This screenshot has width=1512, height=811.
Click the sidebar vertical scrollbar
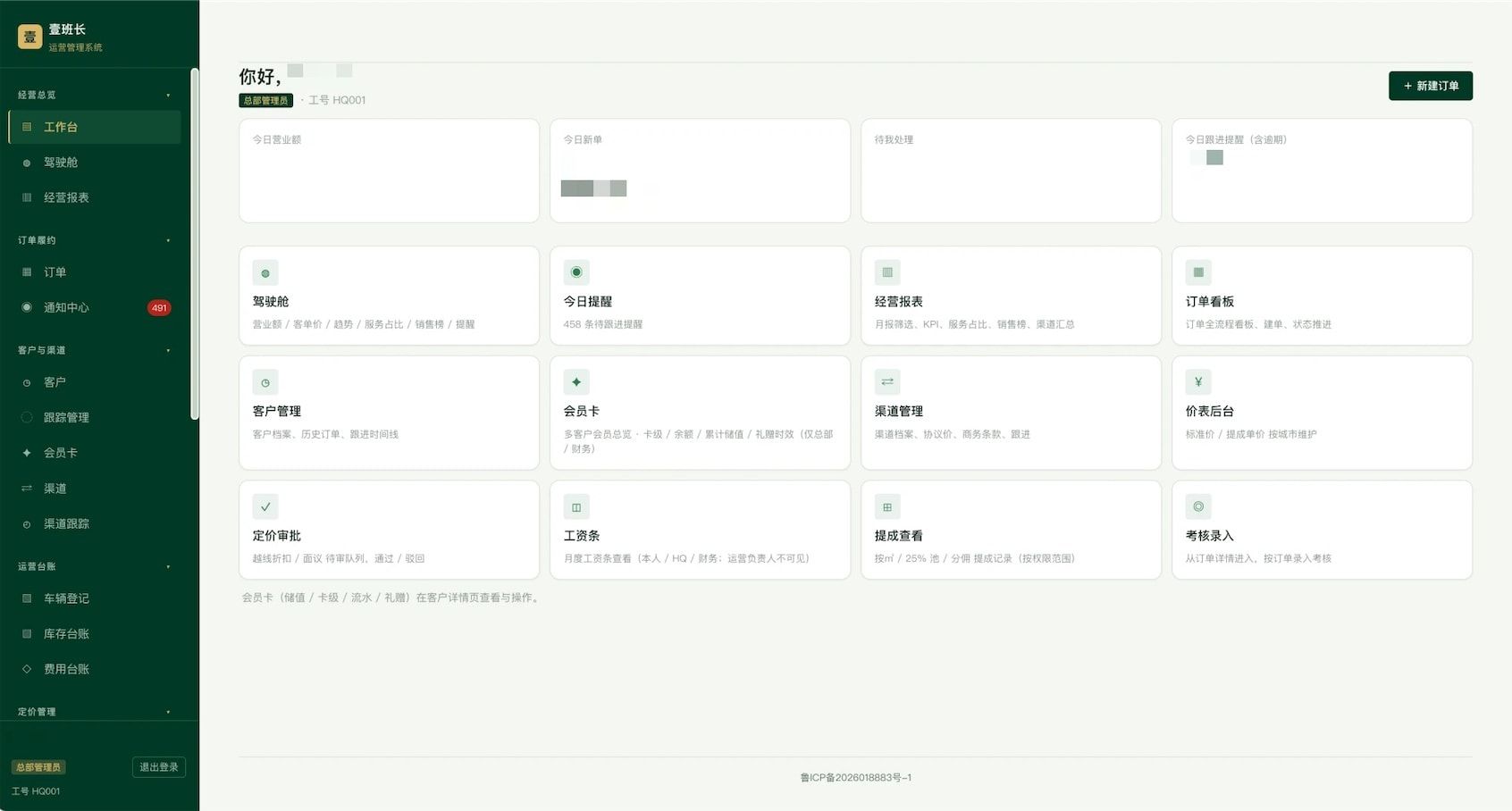195,243
